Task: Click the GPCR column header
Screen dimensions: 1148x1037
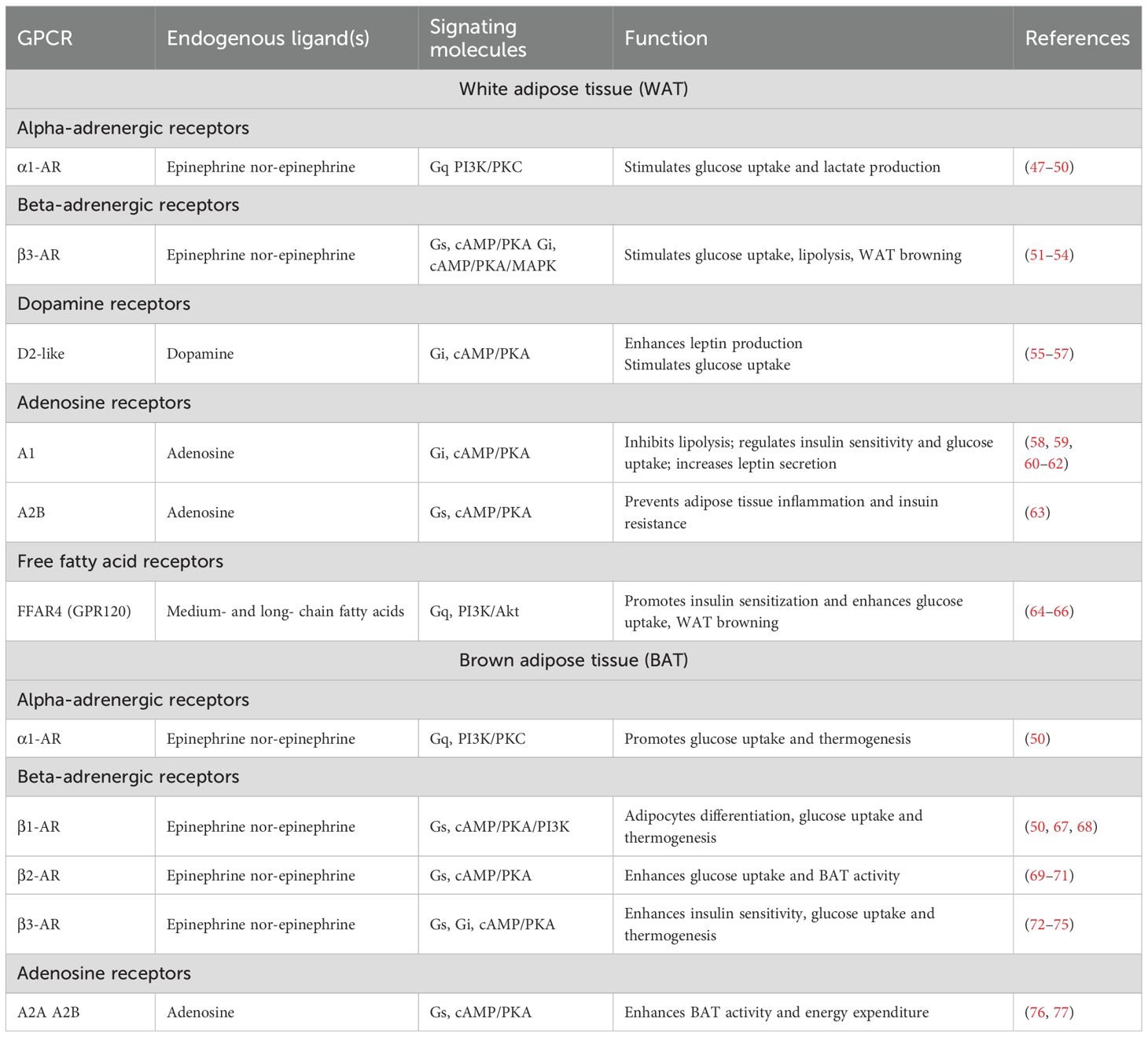Action: coord(45,39)
